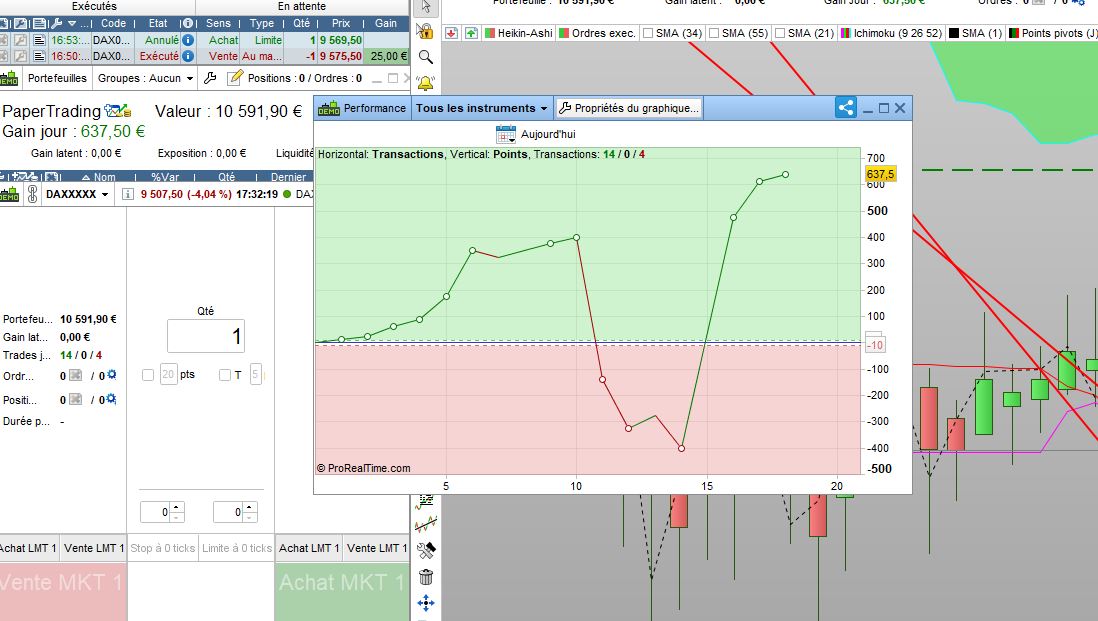The image size is (1098, 621).
Task: Click the hammer and wrench tools icon
Action: coord(426,551)
